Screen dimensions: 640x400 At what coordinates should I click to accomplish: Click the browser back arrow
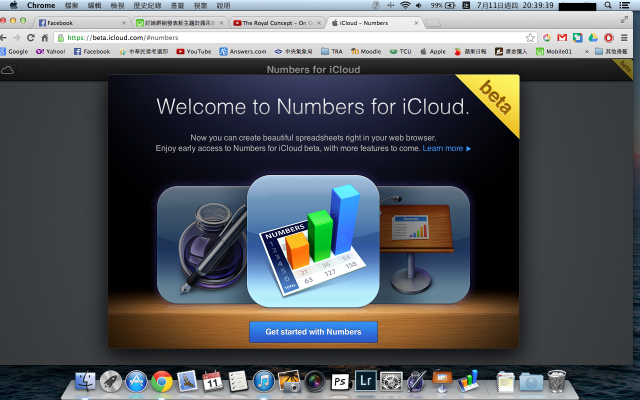(x=4, y=38)
